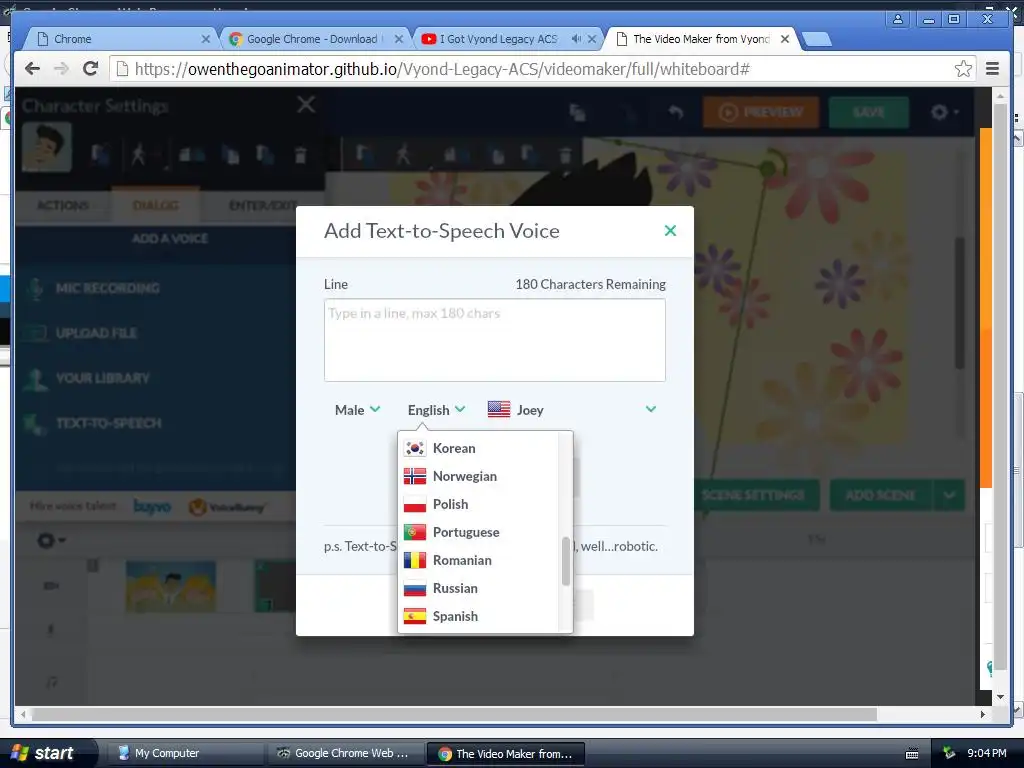Select Spanish from the language list
The image size is (1024, 768).
tap(478, 616)
